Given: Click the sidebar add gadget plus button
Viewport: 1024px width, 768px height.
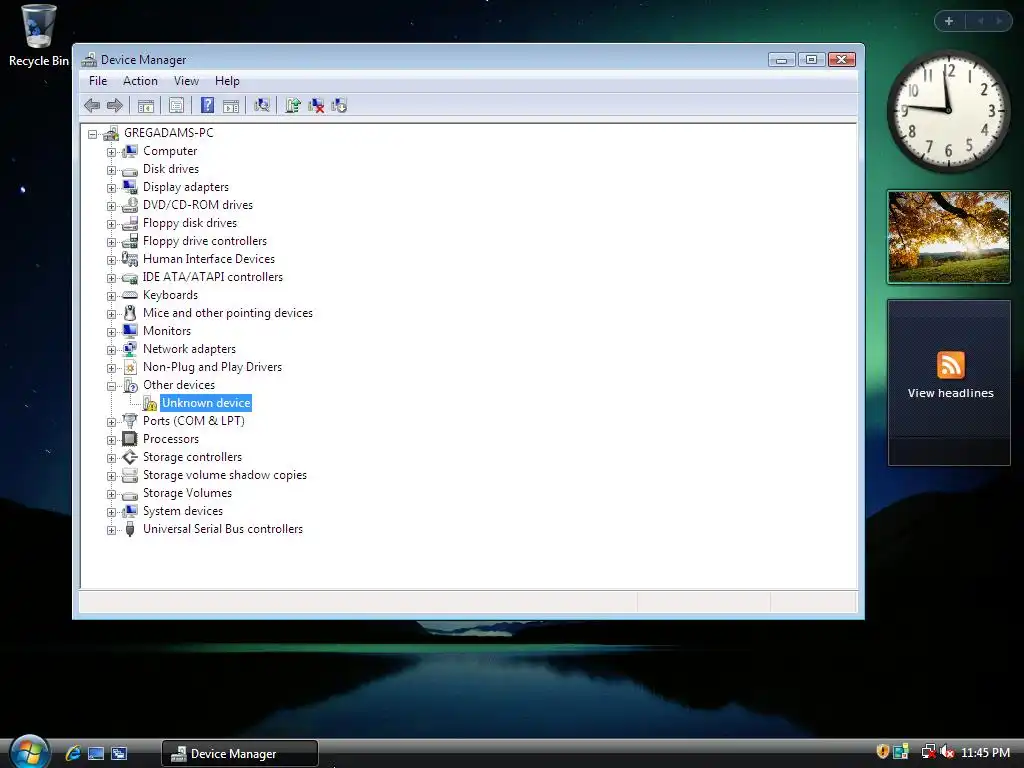Looking at the screenshot, I should pyautogui.click(x=949, y=21).
